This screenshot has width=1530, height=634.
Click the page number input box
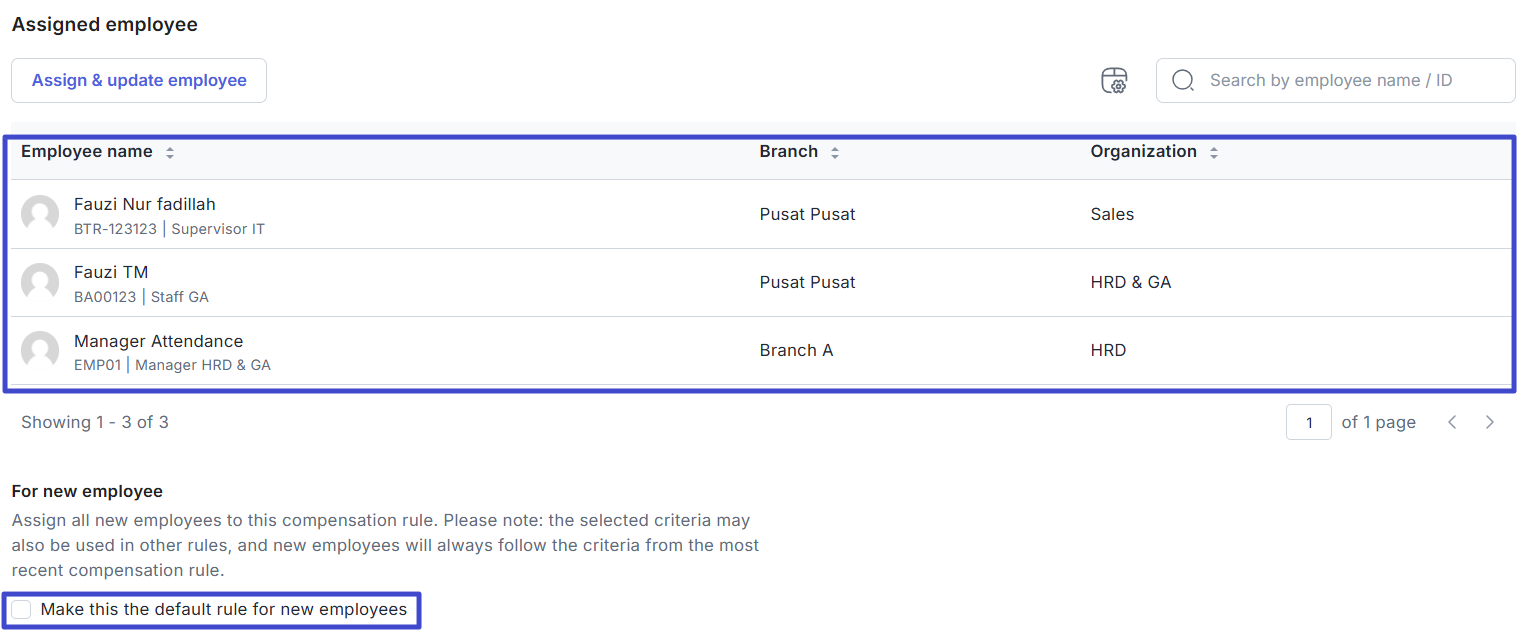[x=1308, y=423]
